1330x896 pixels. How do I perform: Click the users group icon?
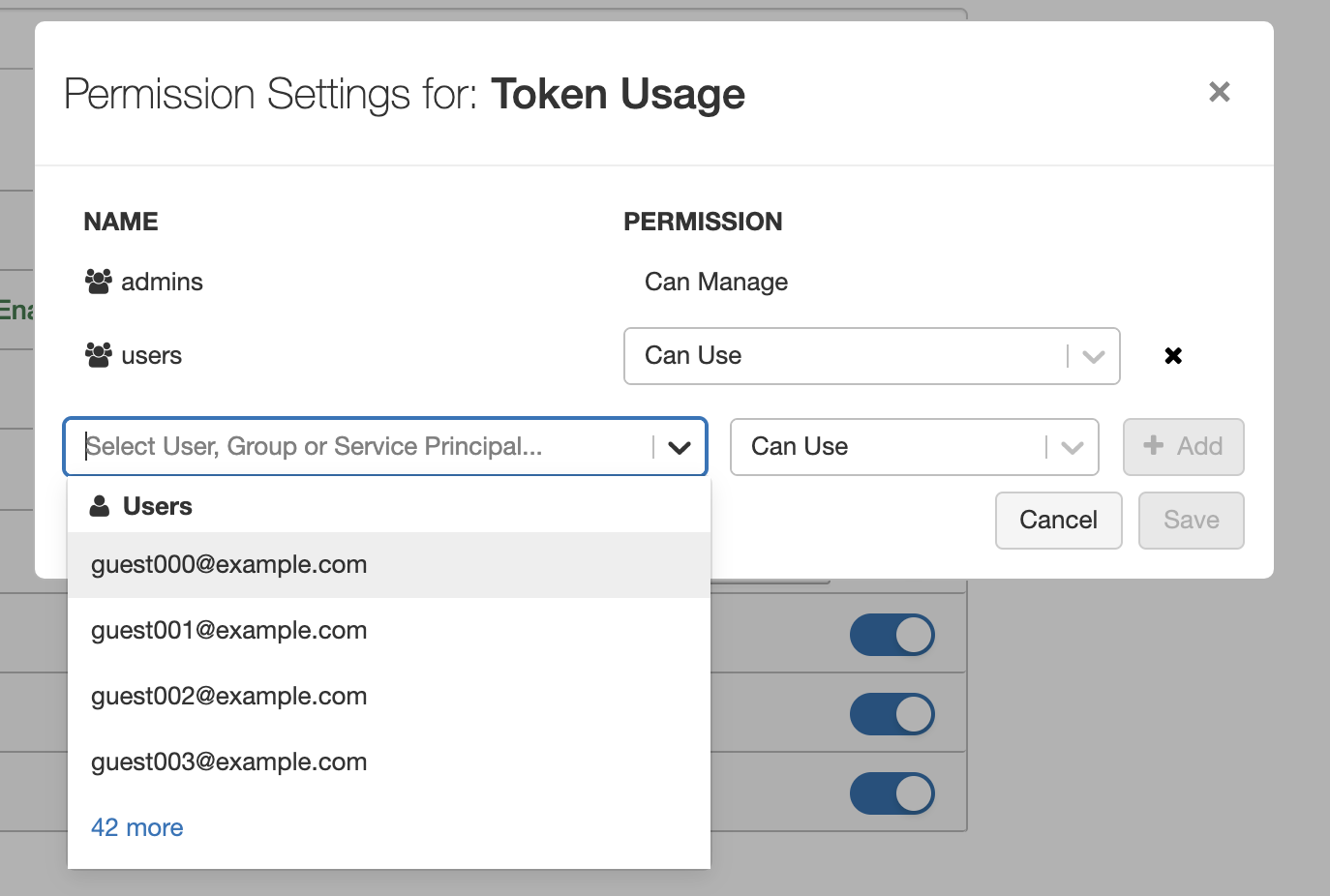pos(99,355)
